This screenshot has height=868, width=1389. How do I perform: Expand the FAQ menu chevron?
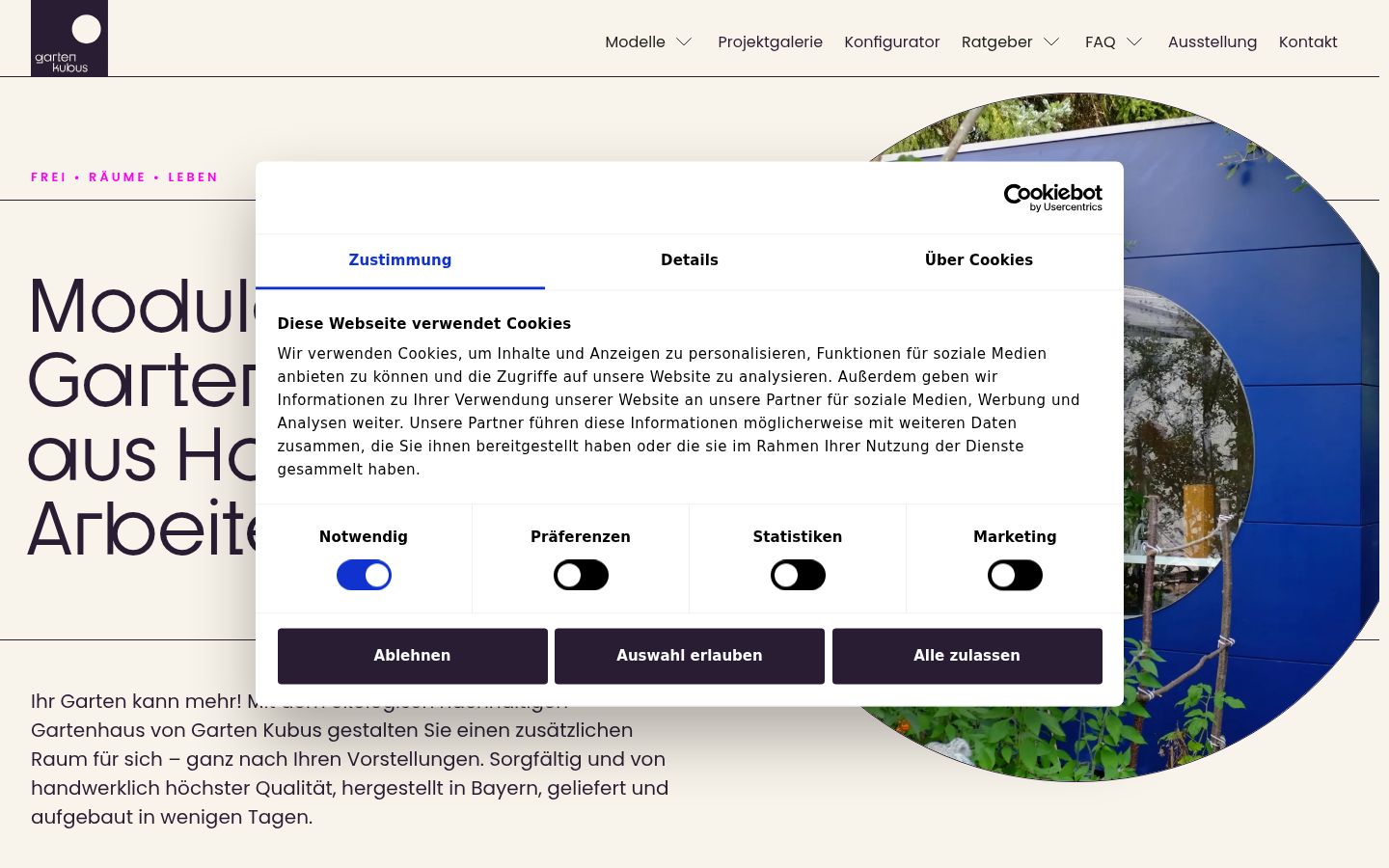[x=1134, y=42]
